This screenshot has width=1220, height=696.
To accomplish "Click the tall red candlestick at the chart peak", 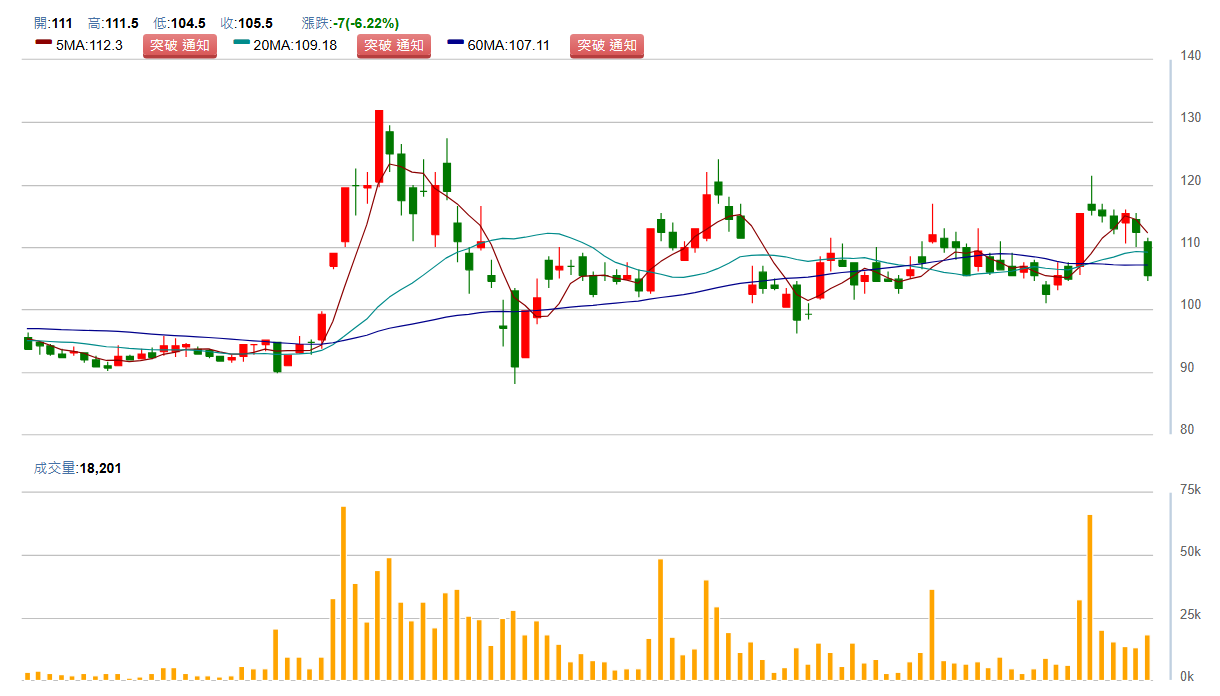I will click(x=379, y=146).
